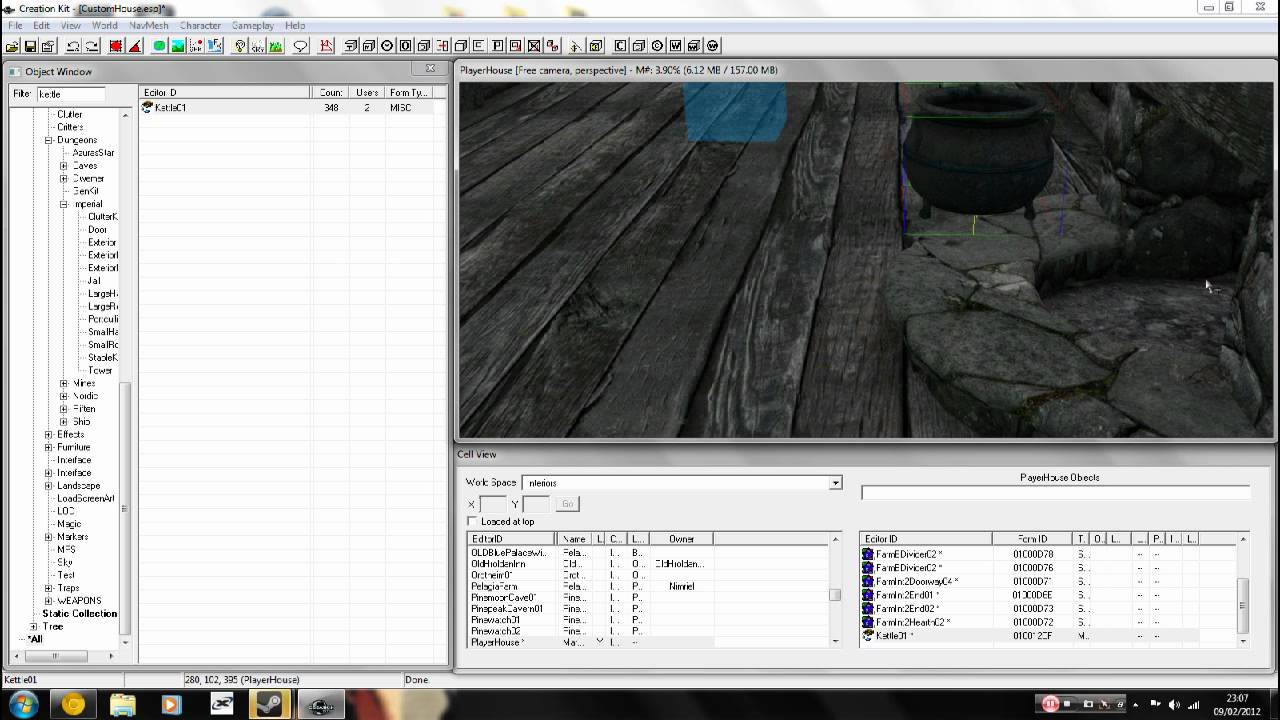Select the Jail tree item
The height and width of the screenshot is (720, 1280).
(x=94, y=281)
